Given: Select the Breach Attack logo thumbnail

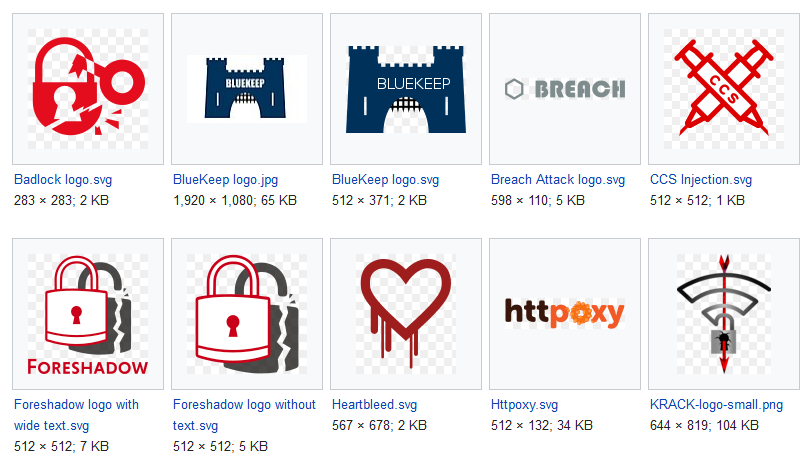Looking at the screenshot, I should [565, 89].
